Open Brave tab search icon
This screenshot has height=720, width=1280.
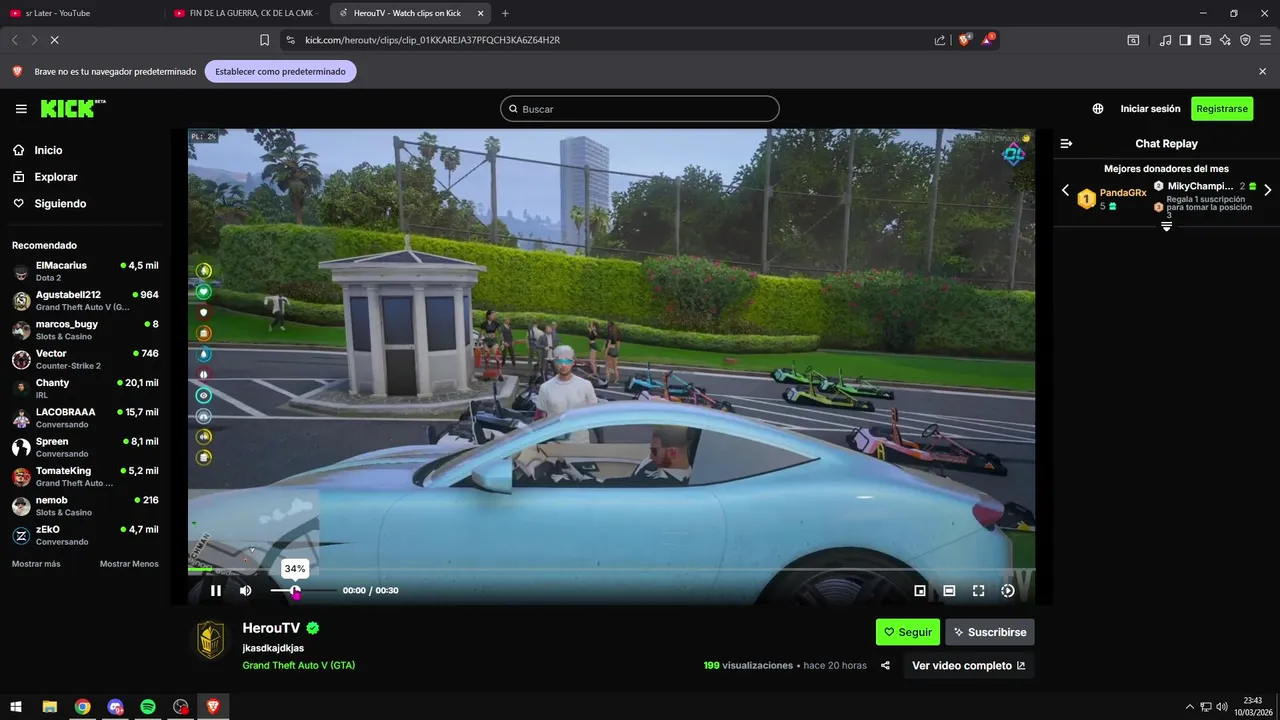1133,40
